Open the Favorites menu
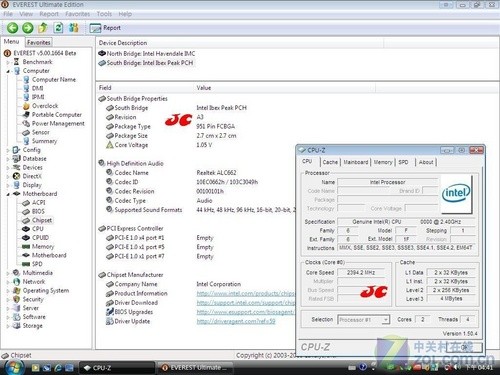 click(x=78, y=14)
